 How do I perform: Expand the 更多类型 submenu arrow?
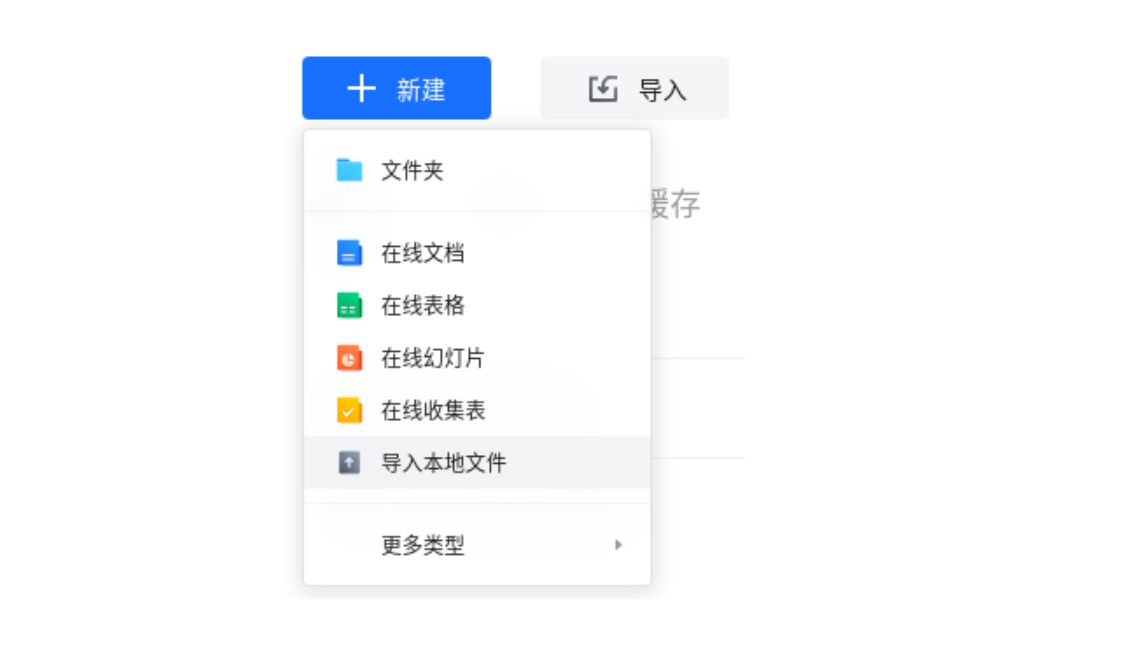pos(618,545)
